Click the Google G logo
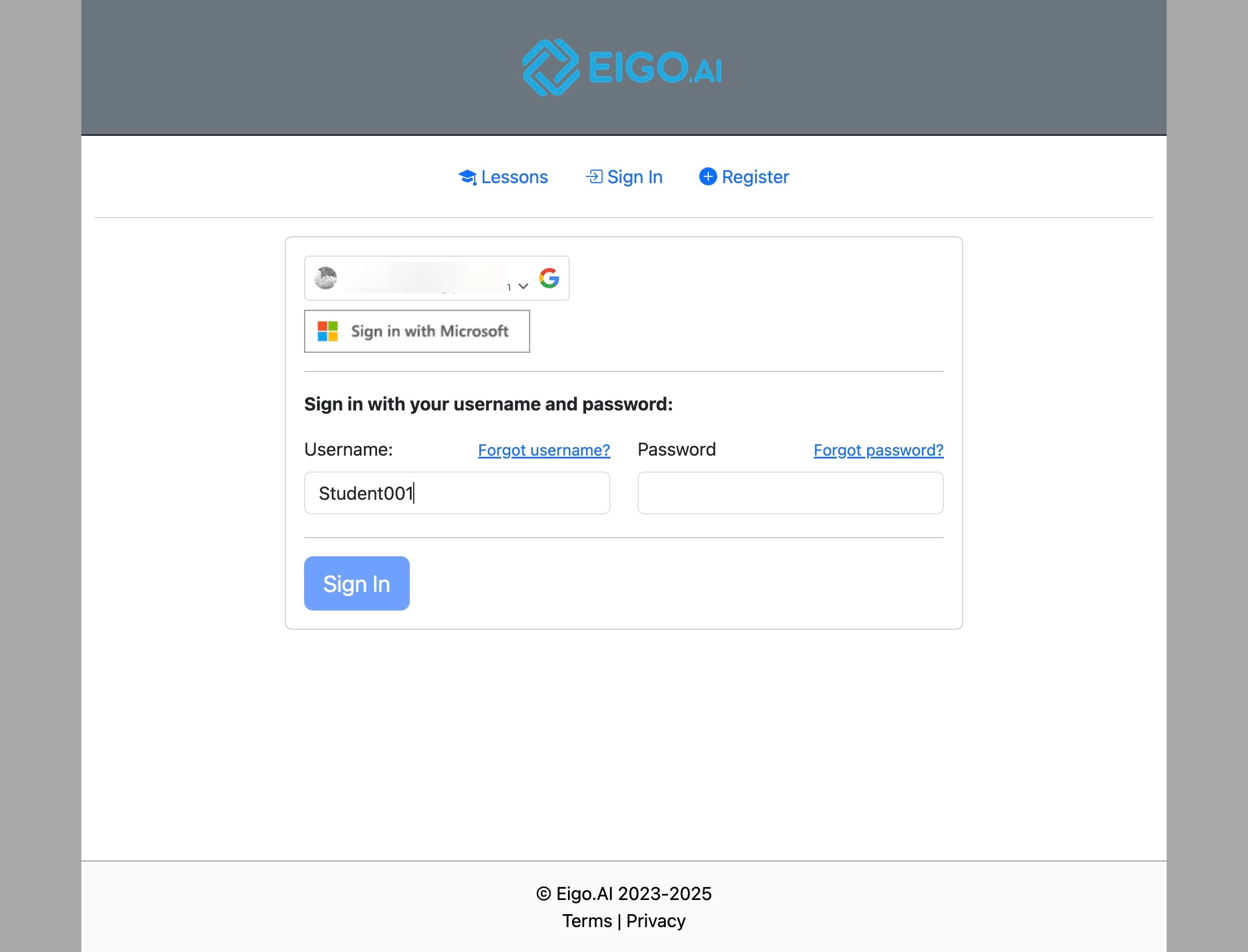The width and height of the screenshot is (1248, 952). [x=549, y=278]
